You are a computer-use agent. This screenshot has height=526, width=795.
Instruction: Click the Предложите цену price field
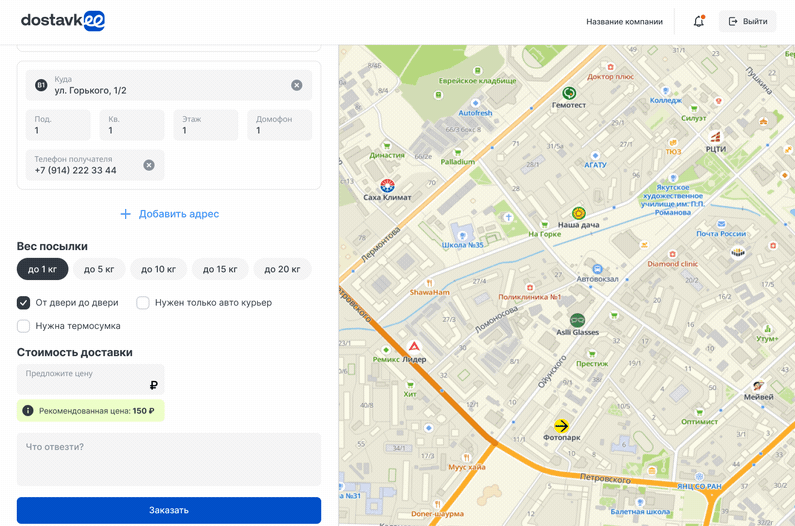90,379
